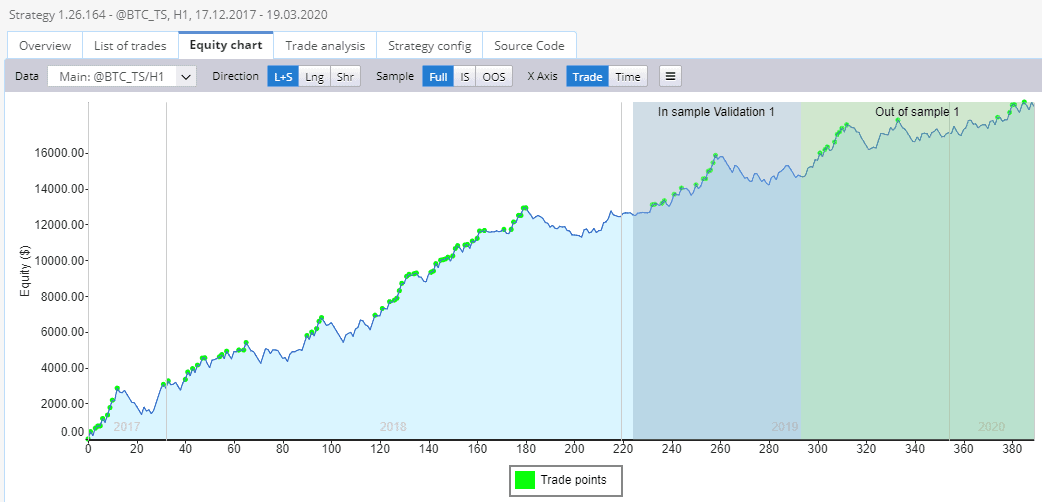This screenshot has height=502, width=1042.
Task: Click the 100 trade axis tick label
Action: [331, 448]
